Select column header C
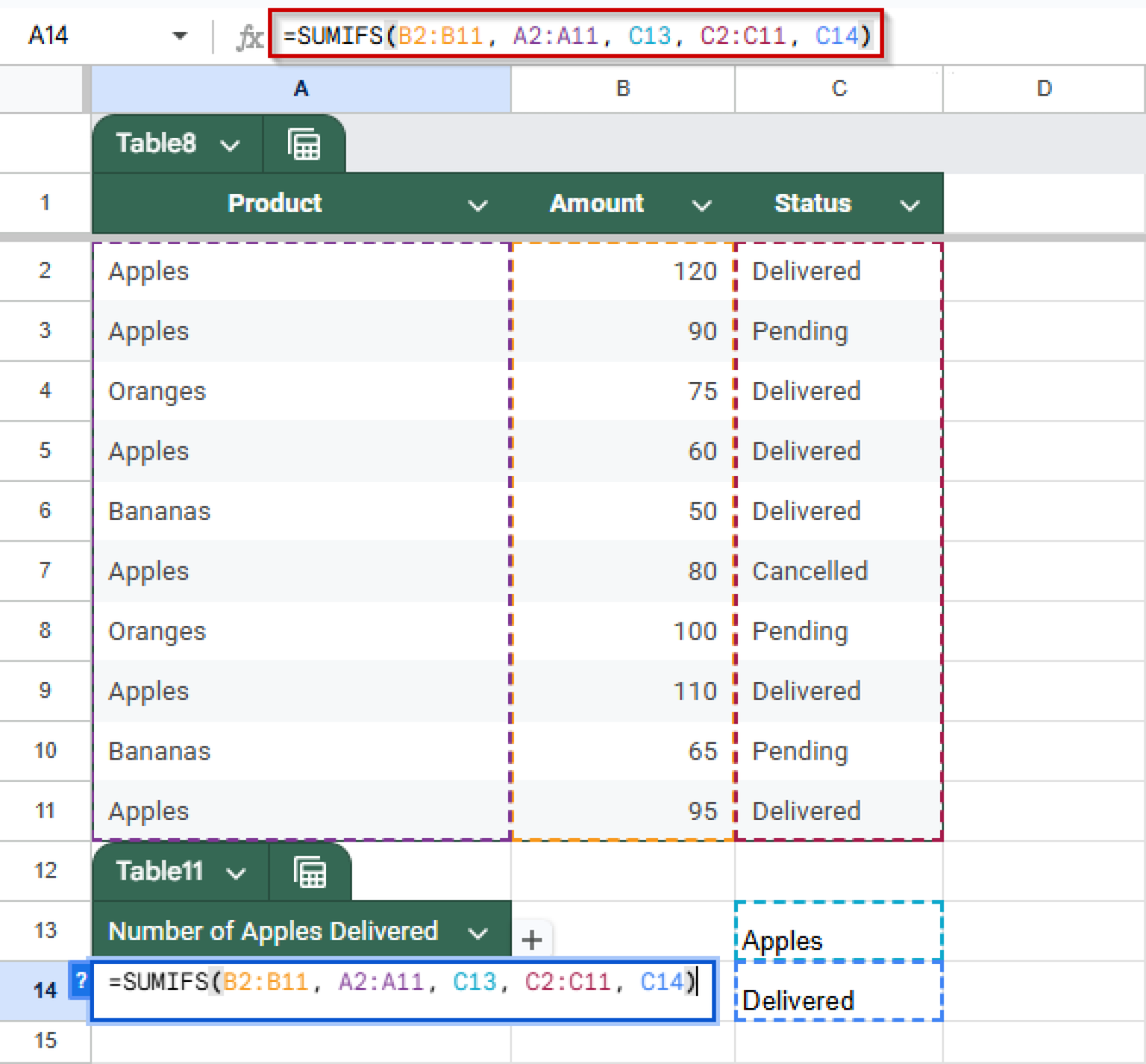The height and width of the screenshot is (1064, 1146). coord(839,88)
